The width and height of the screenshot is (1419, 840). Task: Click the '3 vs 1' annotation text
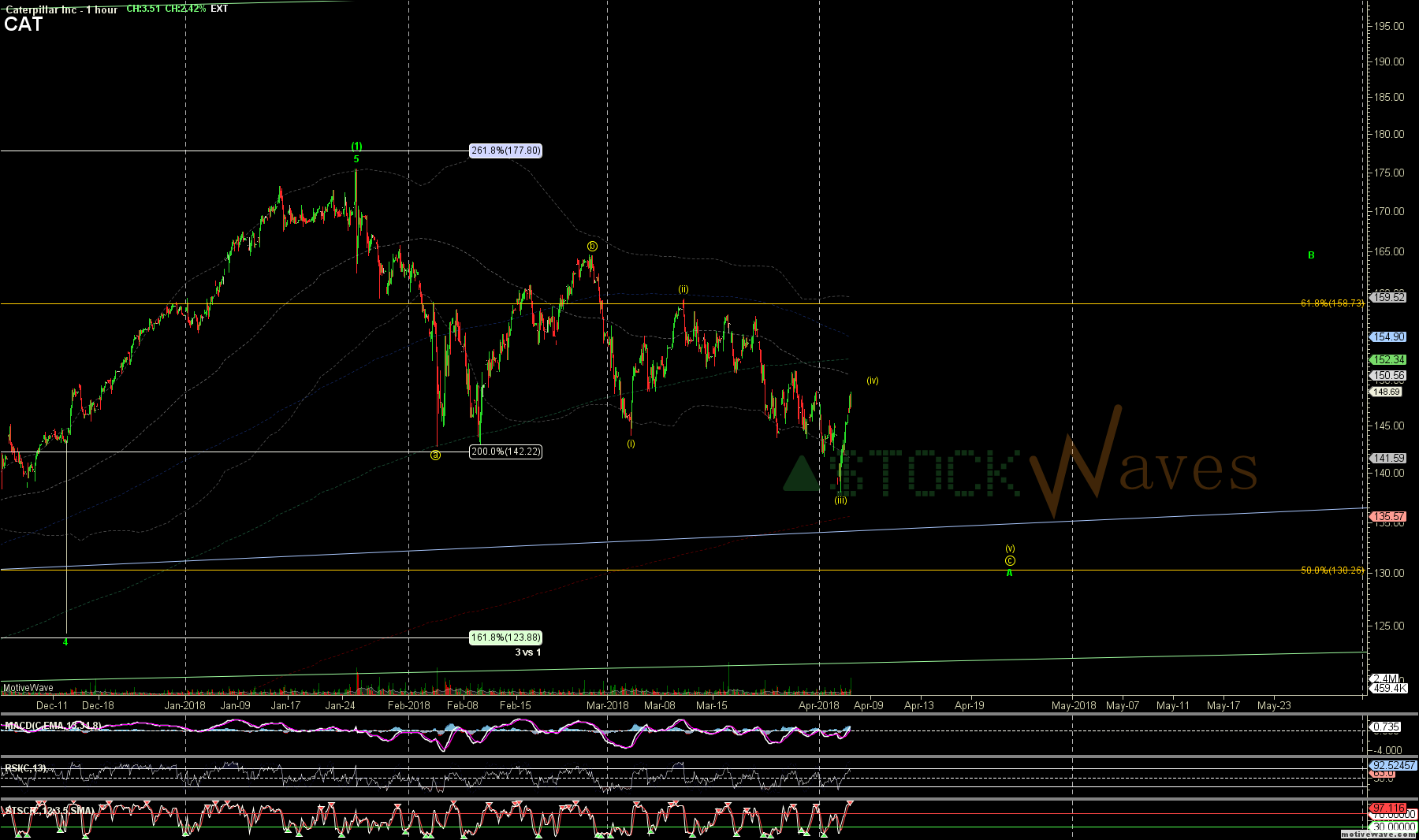tap(528, 652)
